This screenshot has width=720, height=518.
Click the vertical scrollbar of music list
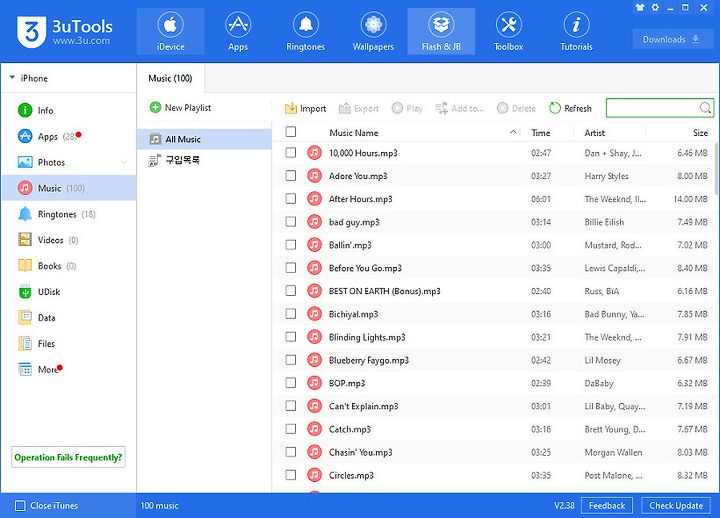click(x=717, y=168)
